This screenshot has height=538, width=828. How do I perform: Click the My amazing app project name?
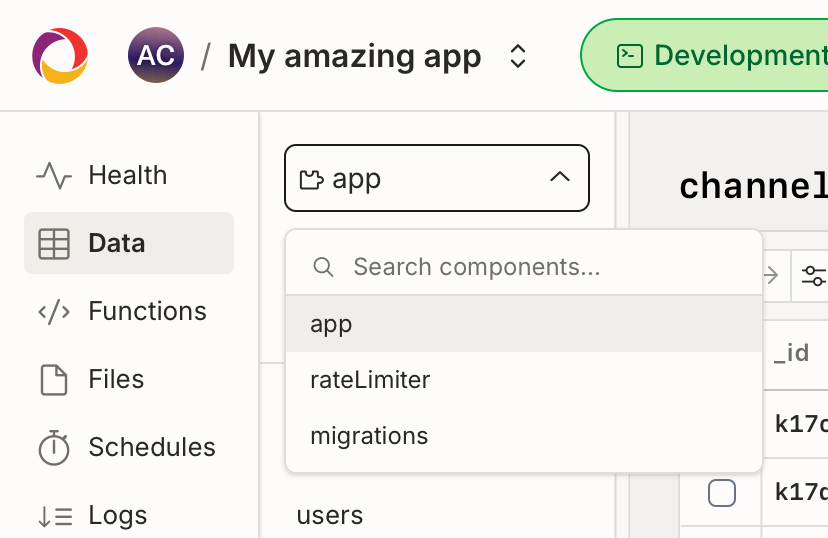click(x=354, y=56)
